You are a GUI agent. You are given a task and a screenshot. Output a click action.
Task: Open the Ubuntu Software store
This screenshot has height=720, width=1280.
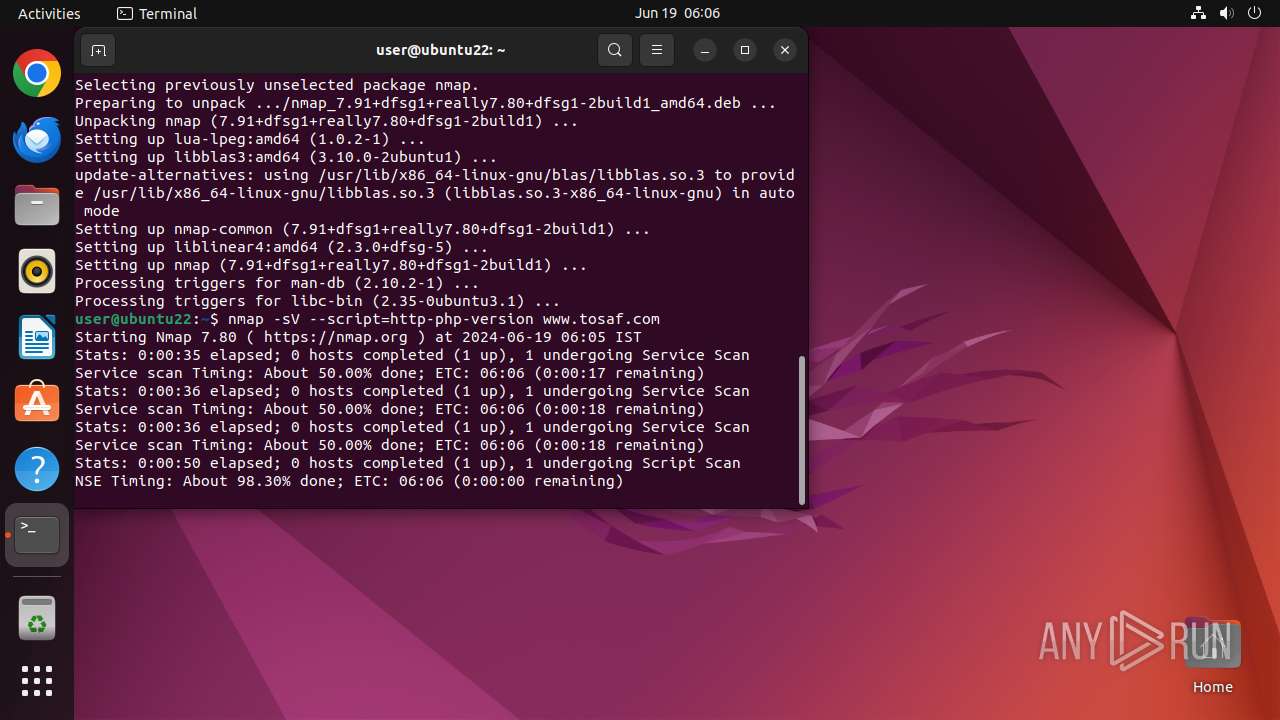coord(37,403)
